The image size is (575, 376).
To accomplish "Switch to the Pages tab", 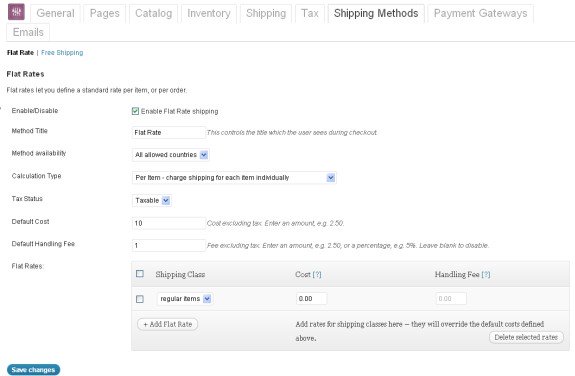I will [x=105, y=14].
